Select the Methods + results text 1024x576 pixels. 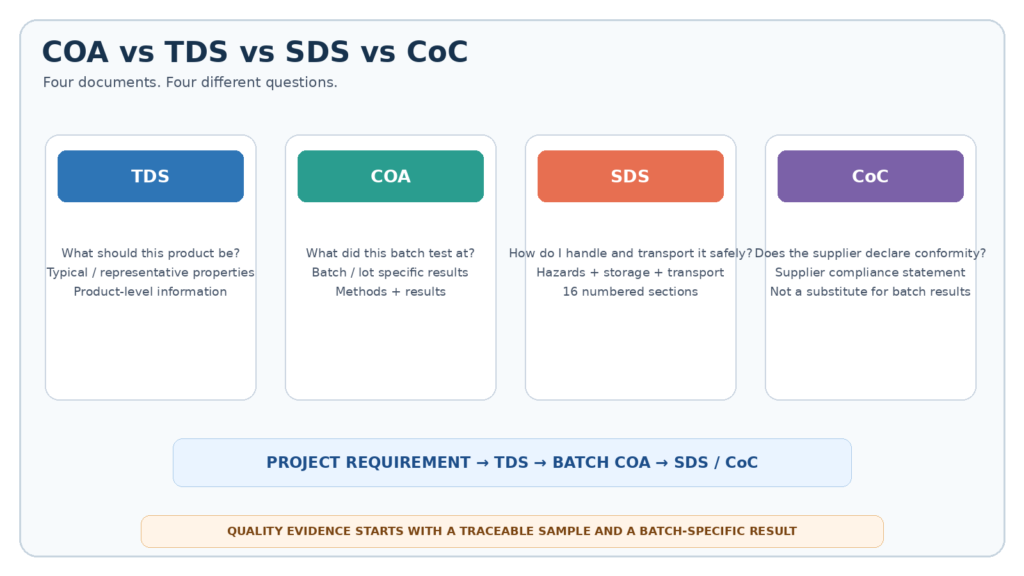(x=391, y=291)
